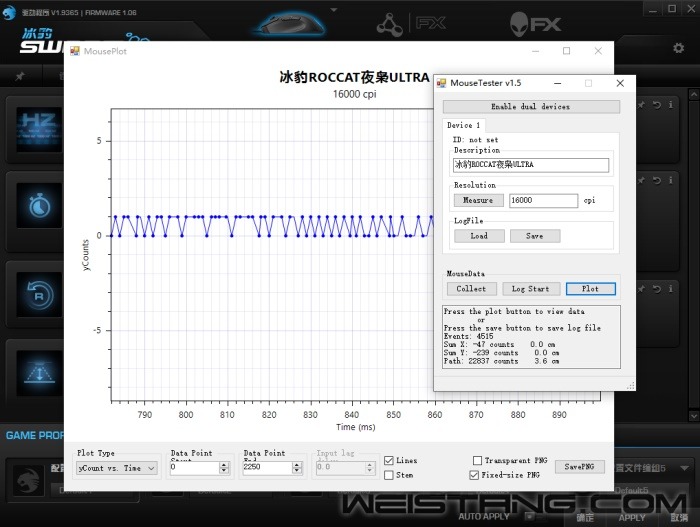Viewport: 700px width, 527px height.
Task: Click the Enable dual devices button
Action: [x=531, y=107]
